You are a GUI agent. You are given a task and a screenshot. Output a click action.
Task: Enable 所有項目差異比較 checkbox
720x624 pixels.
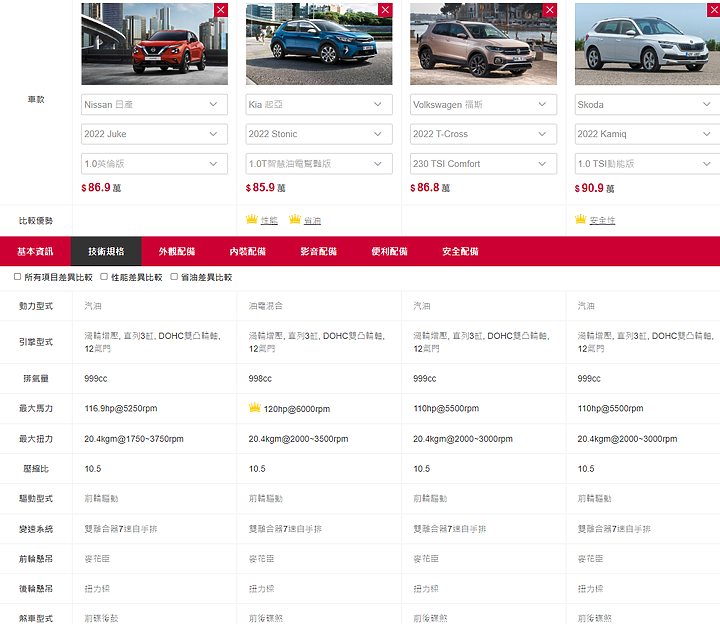(17, 277)
